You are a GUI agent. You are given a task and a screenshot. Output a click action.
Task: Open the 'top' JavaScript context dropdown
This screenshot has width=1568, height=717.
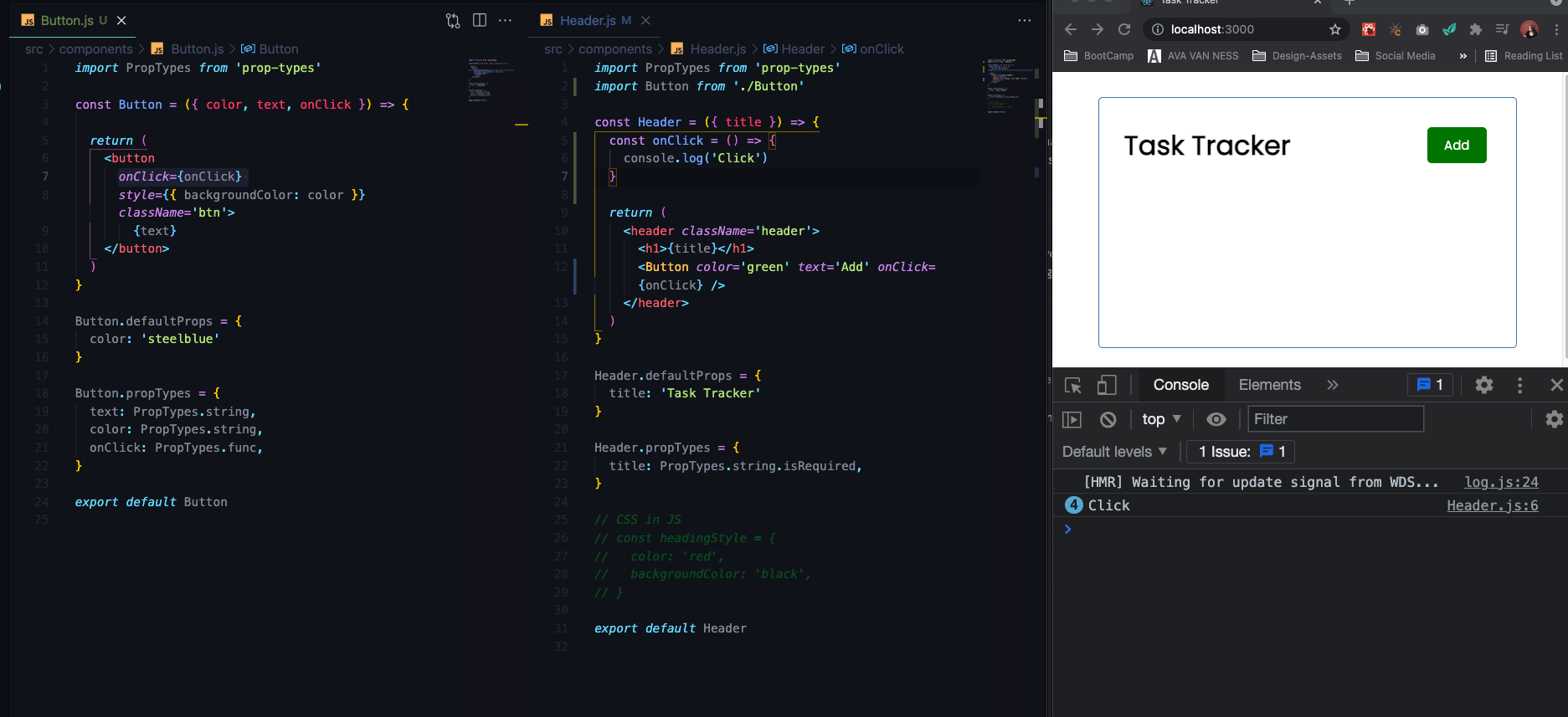(x=1162, y=419)
